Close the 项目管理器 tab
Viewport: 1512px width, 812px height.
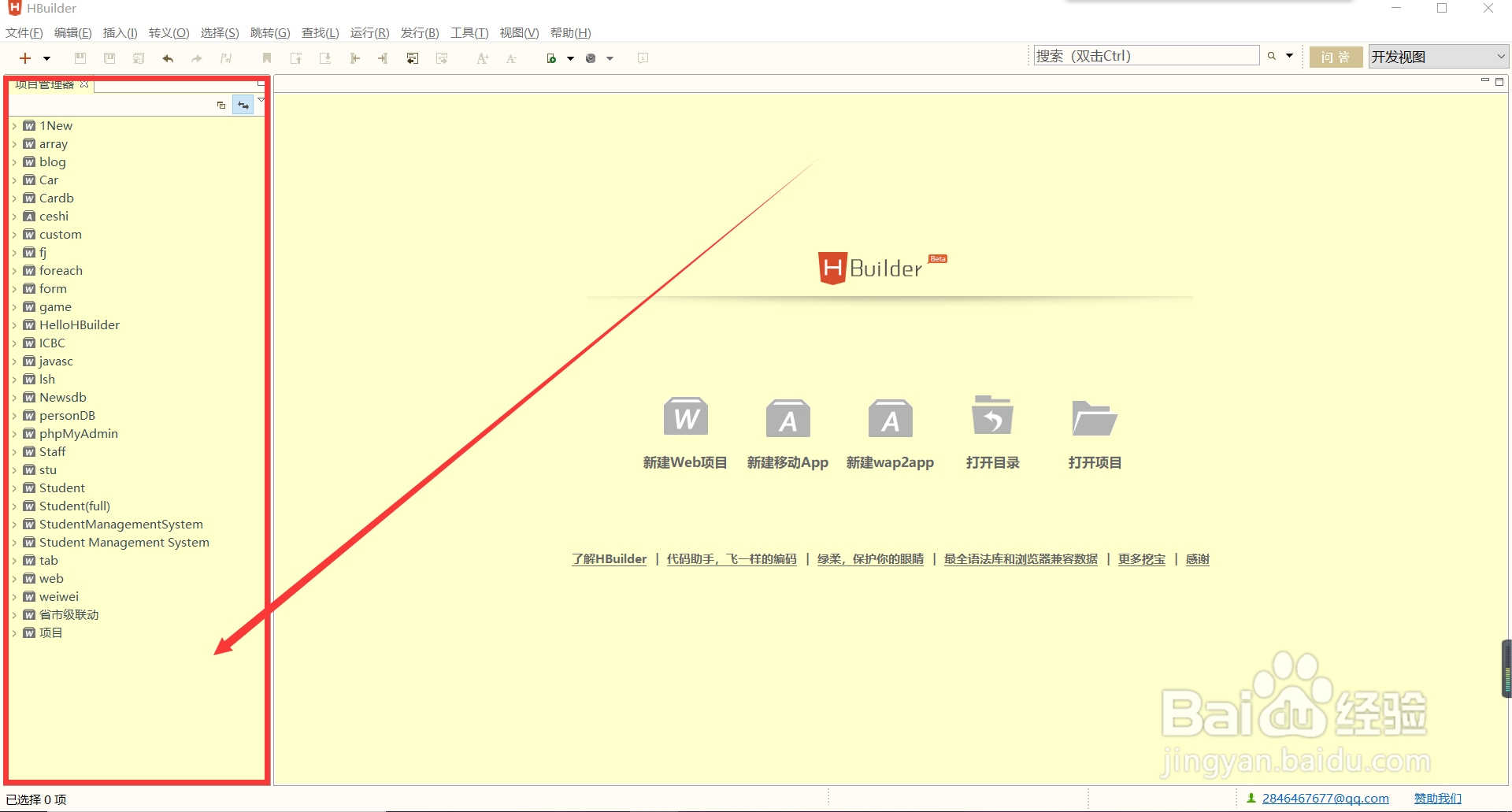click(x=84, y=84)
